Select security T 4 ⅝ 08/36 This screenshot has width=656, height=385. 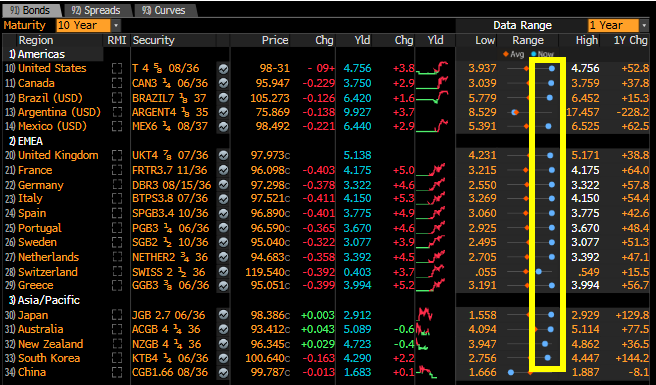pyautogui.click(x=166, y=68)
